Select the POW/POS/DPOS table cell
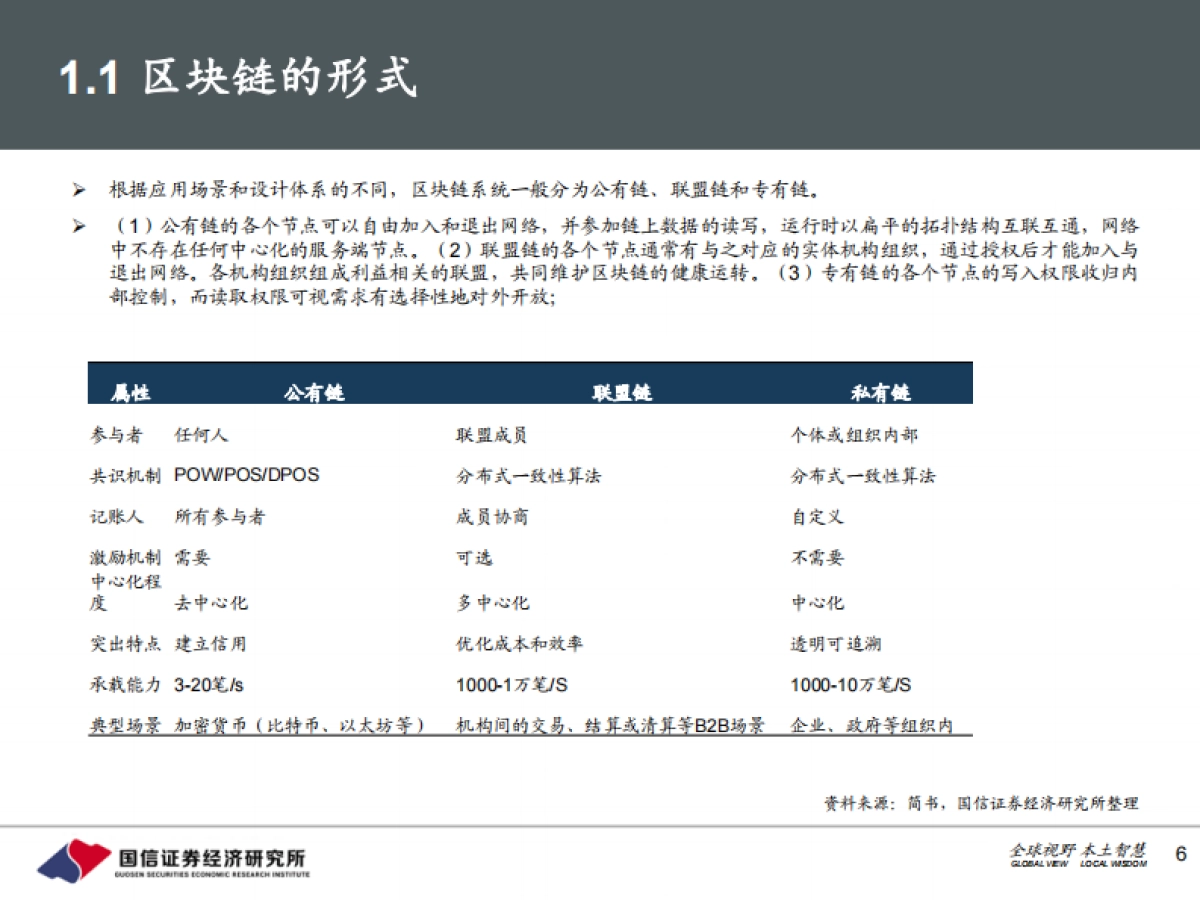 (x=248, y=476)
